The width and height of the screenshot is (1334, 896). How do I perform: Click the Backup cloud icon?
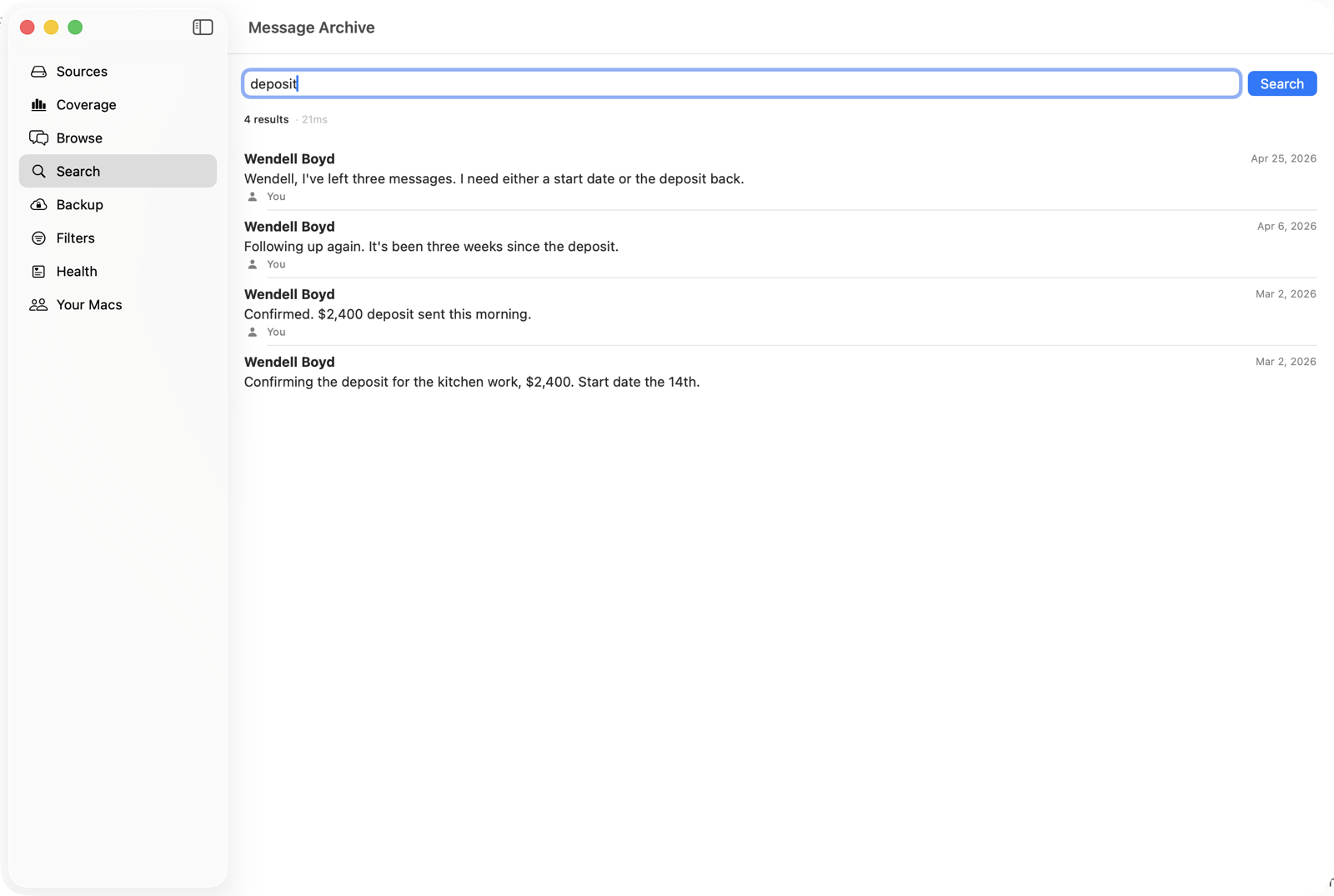(x=38, y=205)
